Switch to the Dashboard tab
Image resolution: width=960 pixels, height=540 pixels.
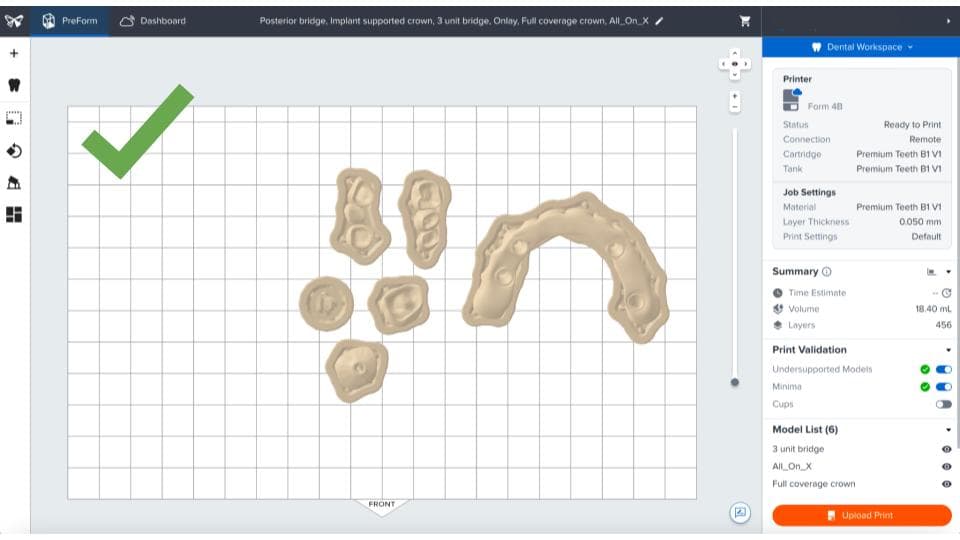pos(152,20)
